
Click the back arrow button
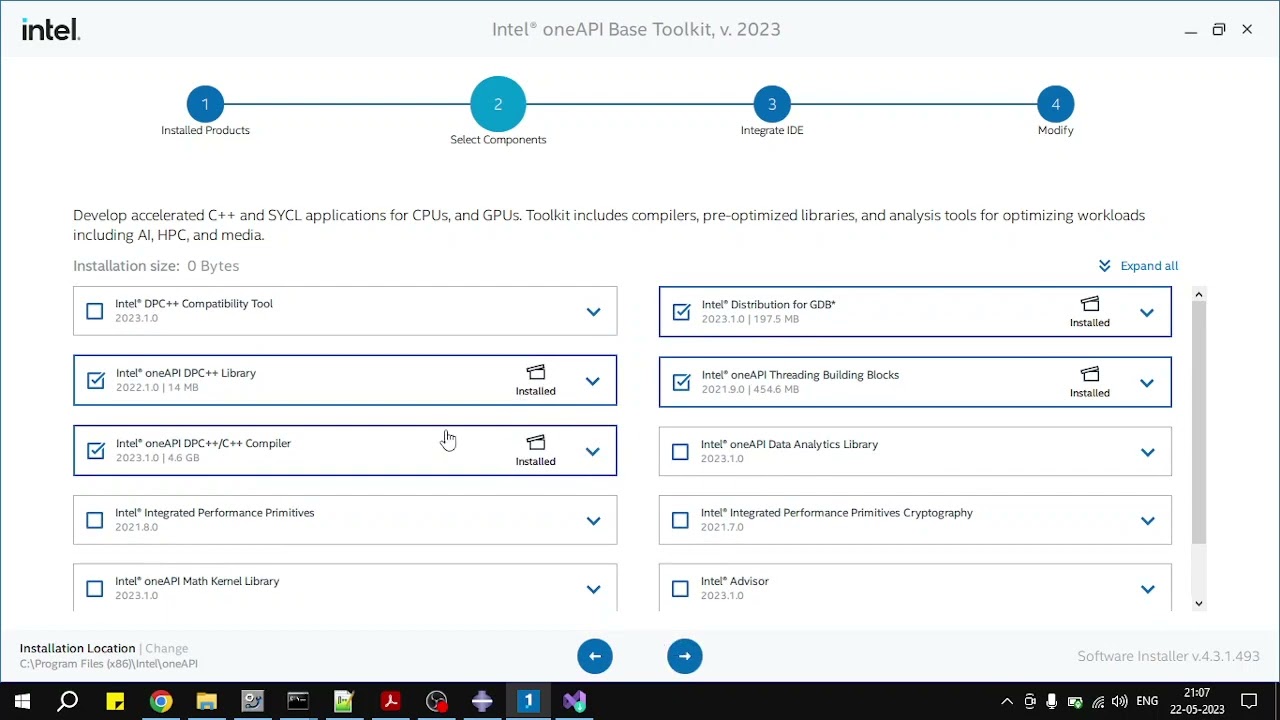point(595,656)
